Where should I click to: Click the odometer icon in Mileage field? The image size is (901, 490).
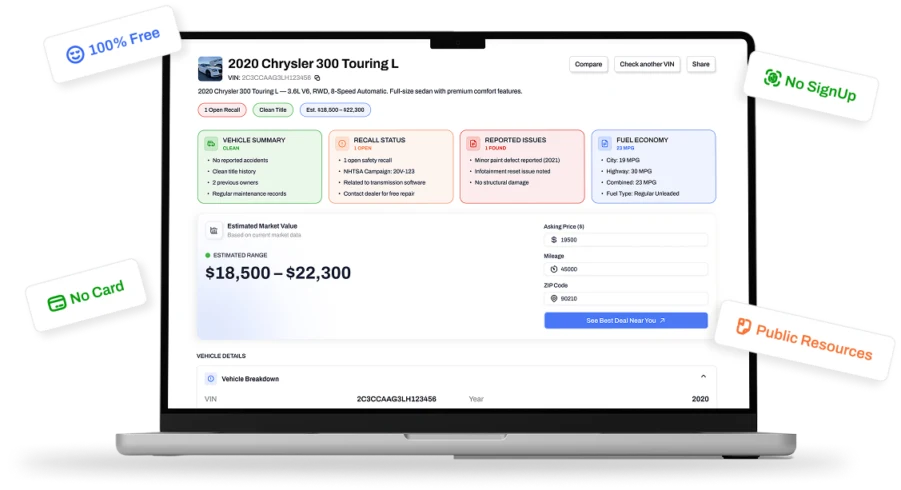pyautogui.click(x=554, y=269)
